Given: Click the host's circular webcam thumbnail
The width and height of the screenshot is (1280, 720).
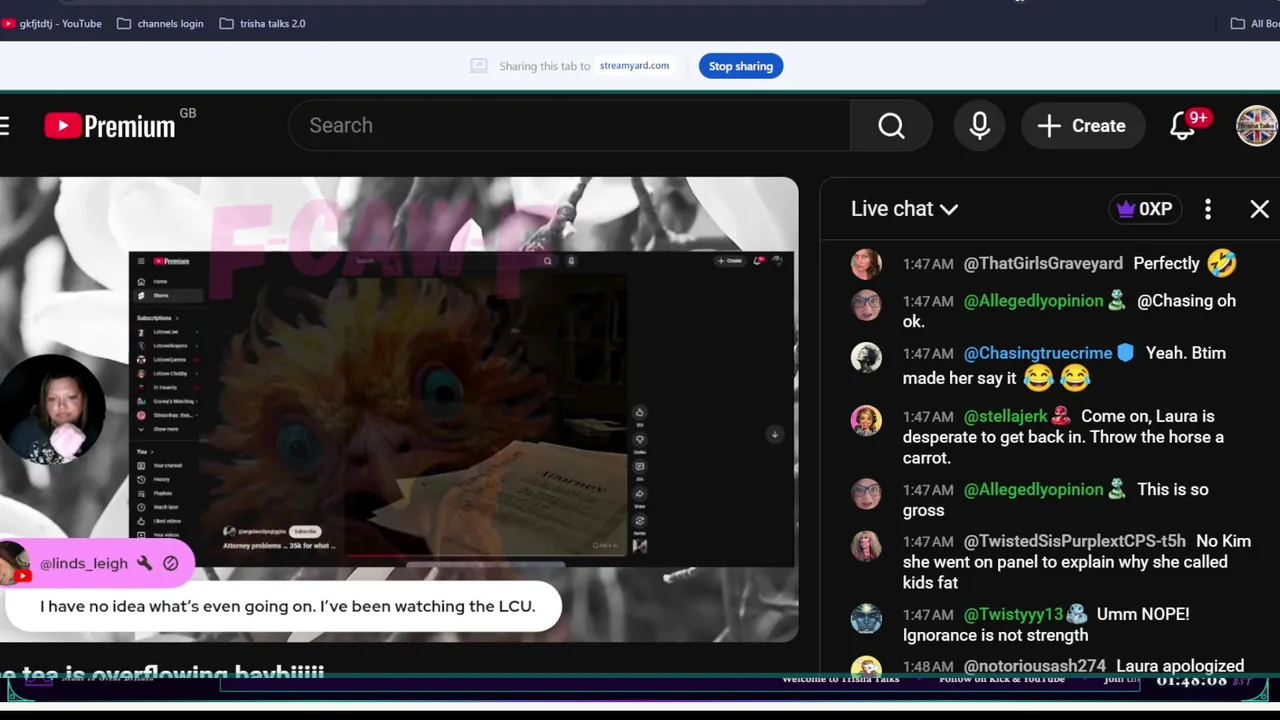Looking at the screenshot, I should click(52, 409).
